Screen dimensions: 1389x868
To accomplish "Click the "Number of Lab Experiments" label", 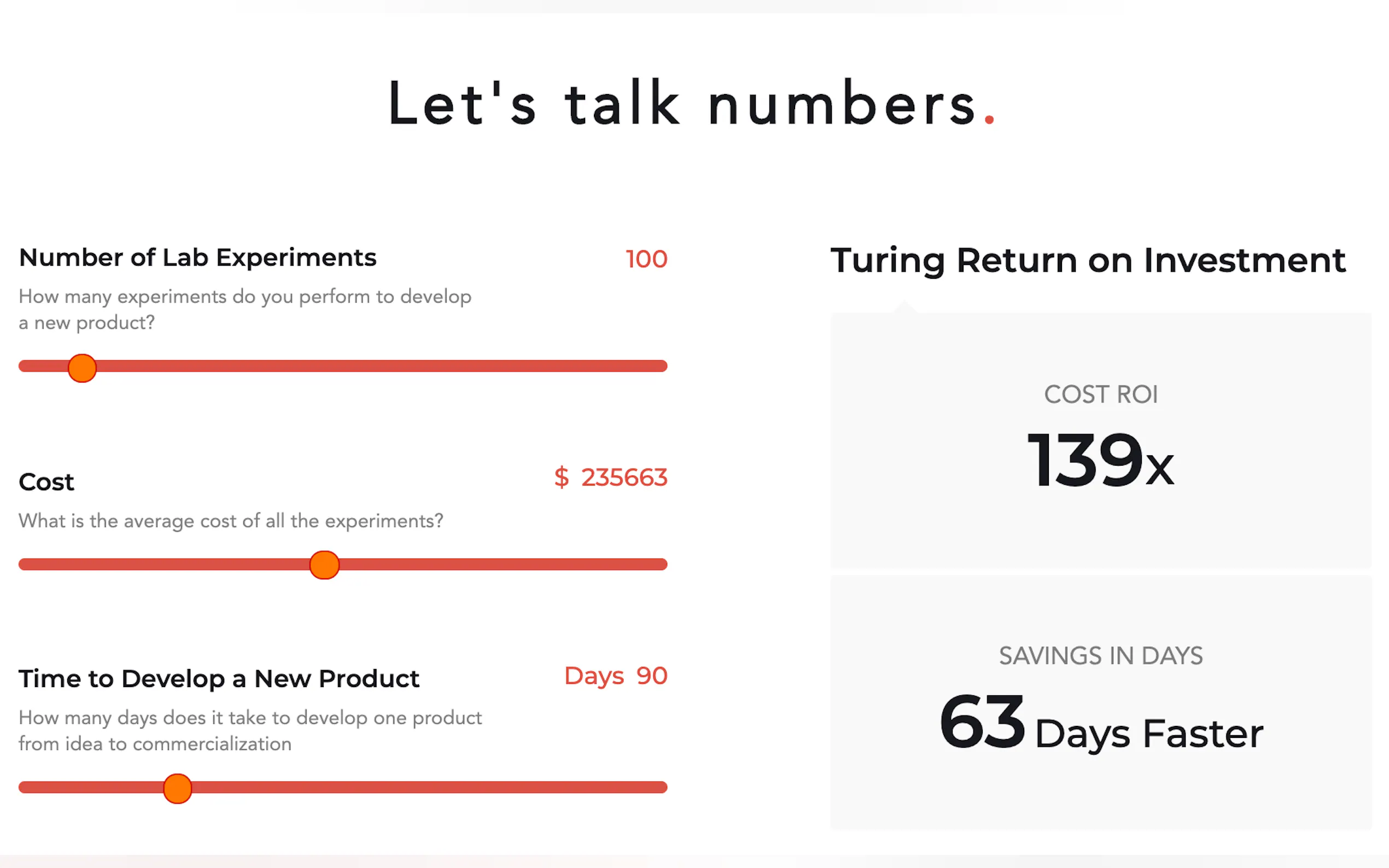I will 197,258.
